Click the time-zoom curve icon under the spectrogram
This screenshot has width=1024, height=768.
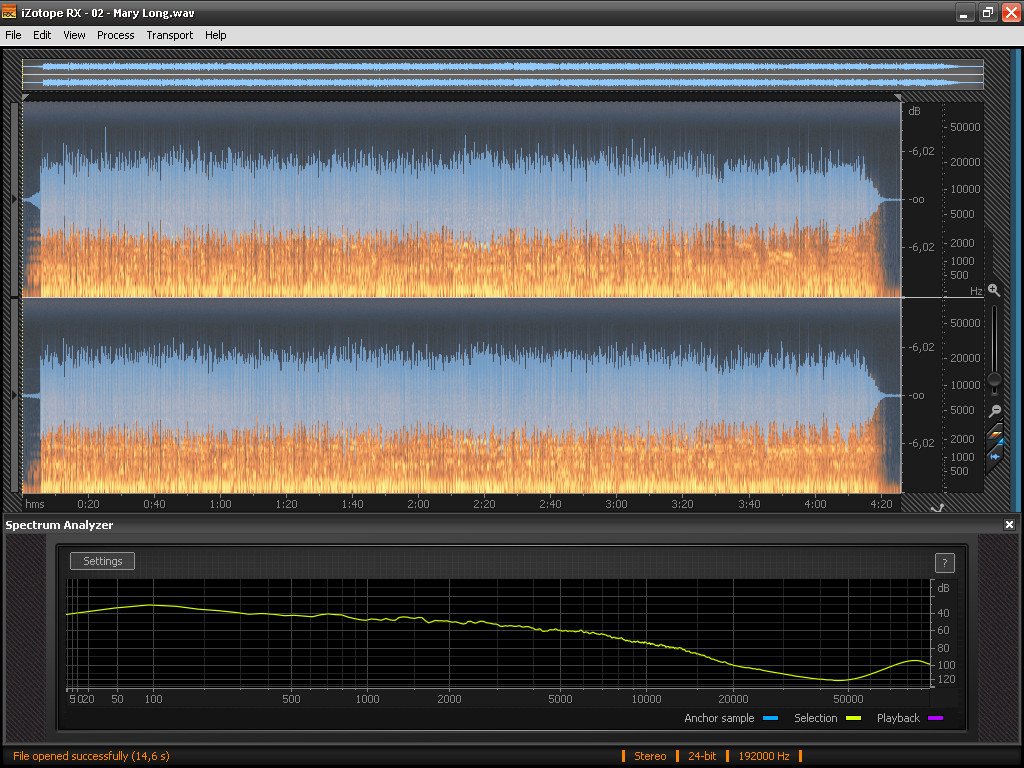(x=937, y=508)
